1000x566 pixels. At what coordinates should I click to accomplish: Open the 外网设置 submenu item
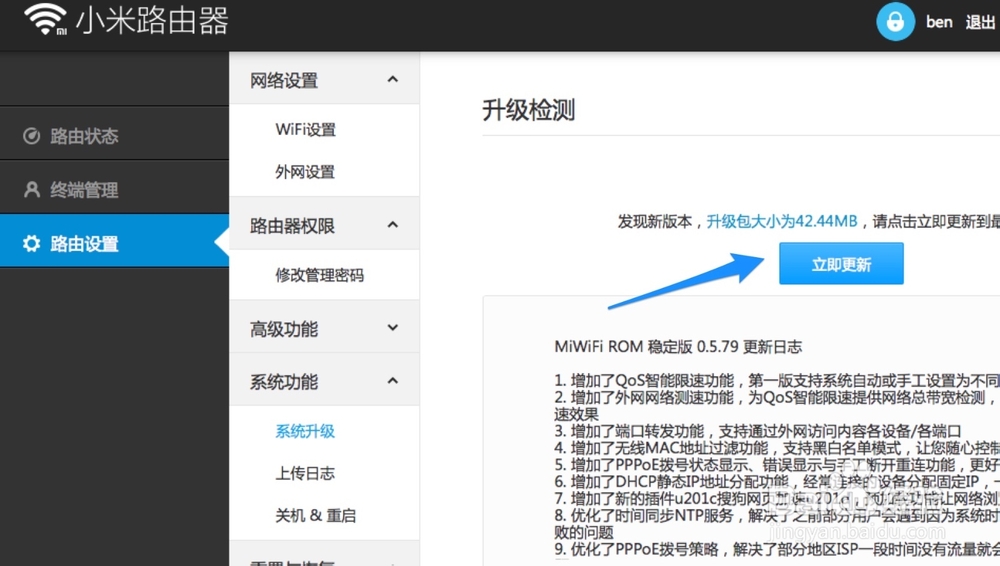305,172
